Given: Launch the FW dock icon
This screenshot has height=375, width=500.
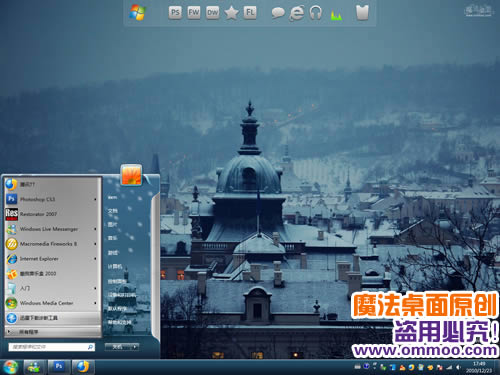Looking at the screenshot, I should pos(194,13).
